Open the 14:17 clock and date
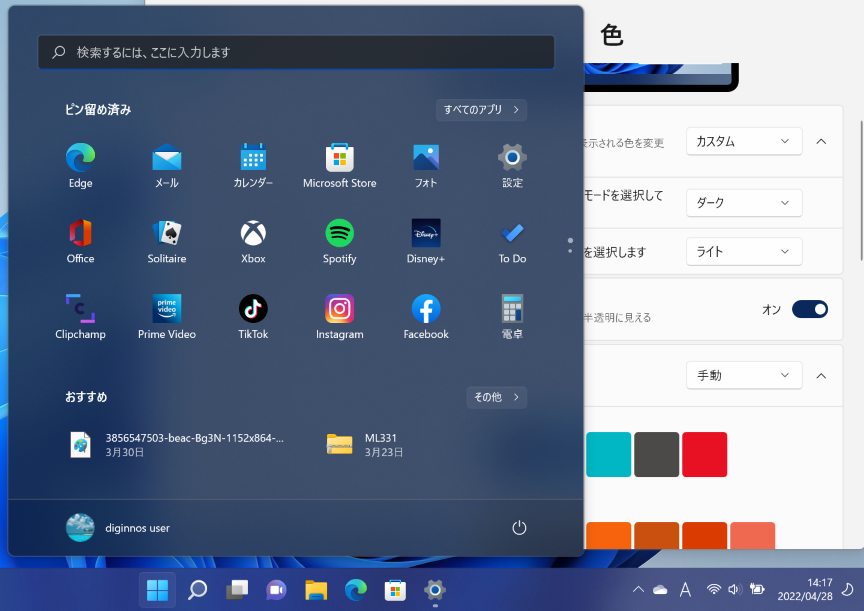864x611 pixels. [x=804, y=590]
